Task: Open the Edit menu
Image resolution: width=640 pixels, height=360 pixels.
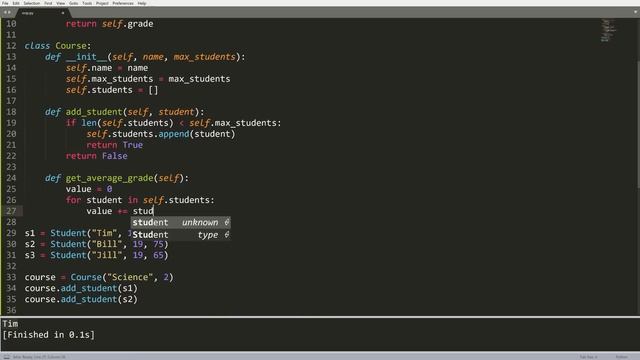Action: click(16, 3)
